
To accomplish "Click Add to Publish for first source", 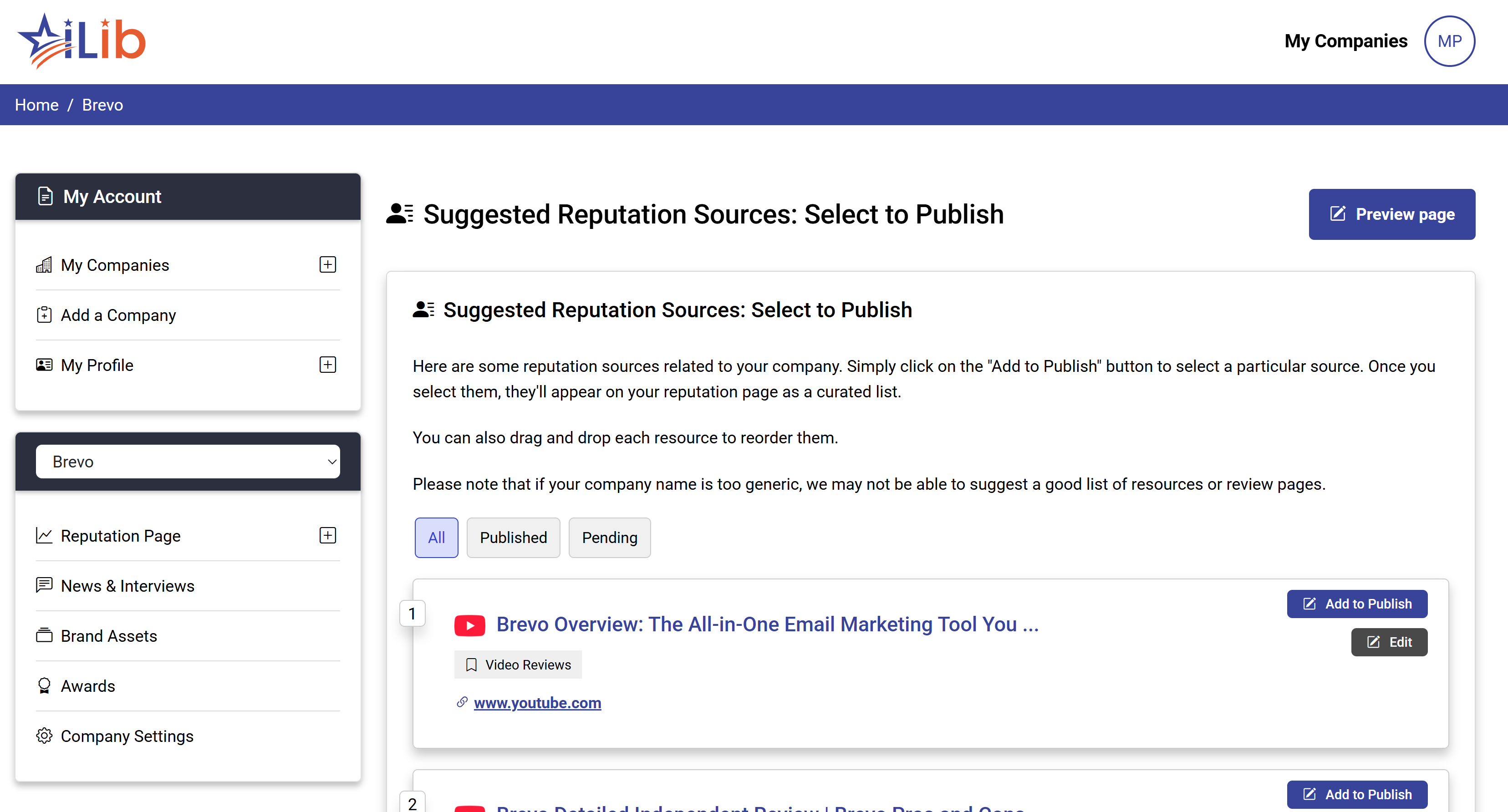I will pyautogui.click(x=1356, y=604).
